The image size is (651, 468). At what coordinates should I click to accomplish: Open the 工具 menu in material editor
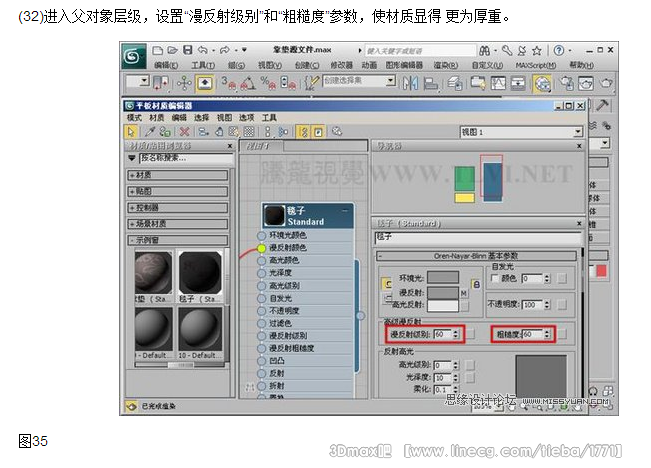(269, 118)
